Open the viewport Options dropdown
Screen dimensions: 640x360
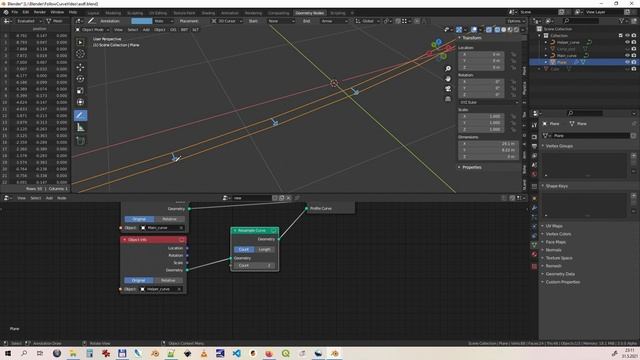516,21
